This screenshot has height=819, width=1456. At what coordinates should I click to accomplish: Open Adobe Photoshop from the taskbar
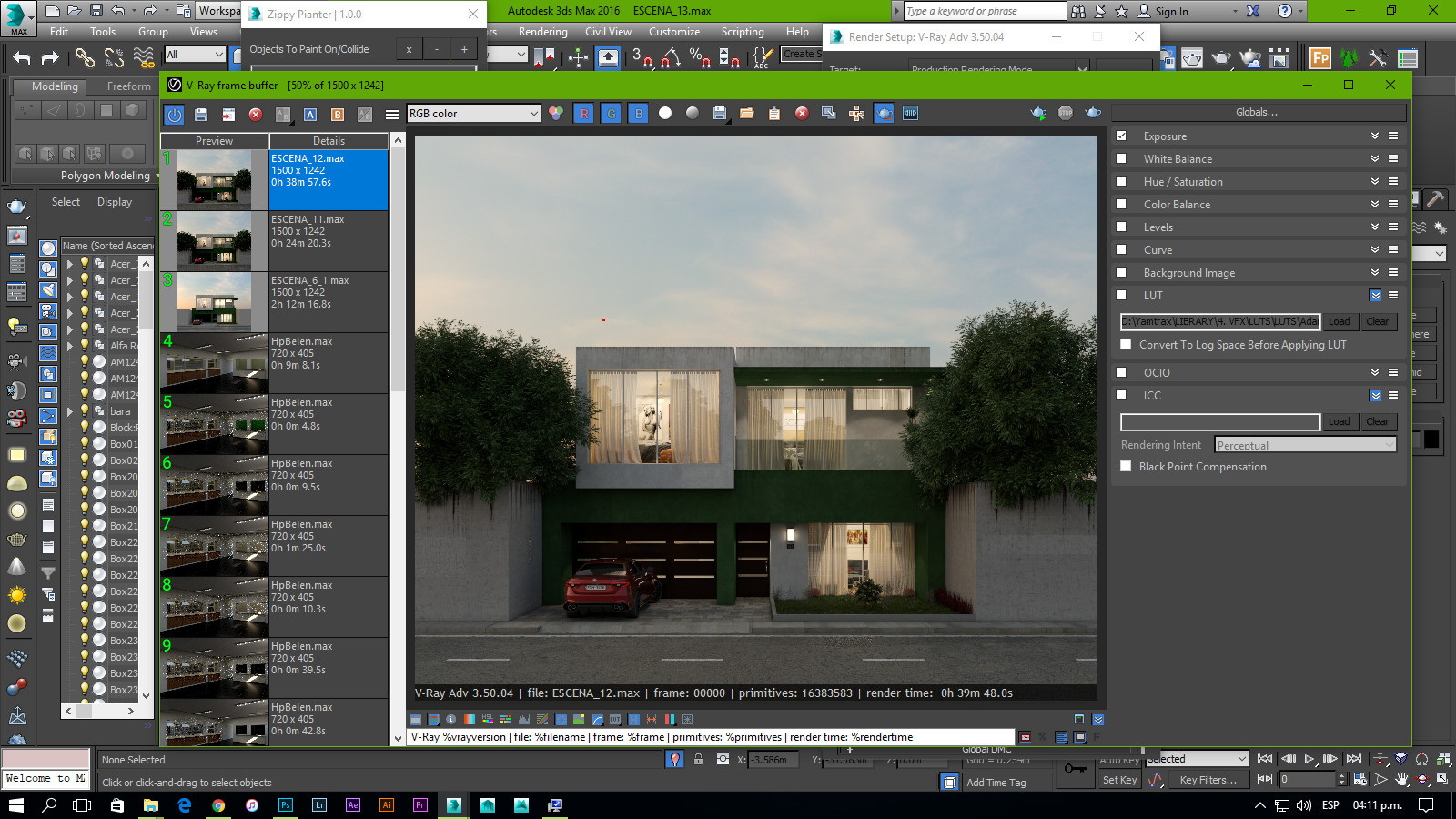point(285,804)
